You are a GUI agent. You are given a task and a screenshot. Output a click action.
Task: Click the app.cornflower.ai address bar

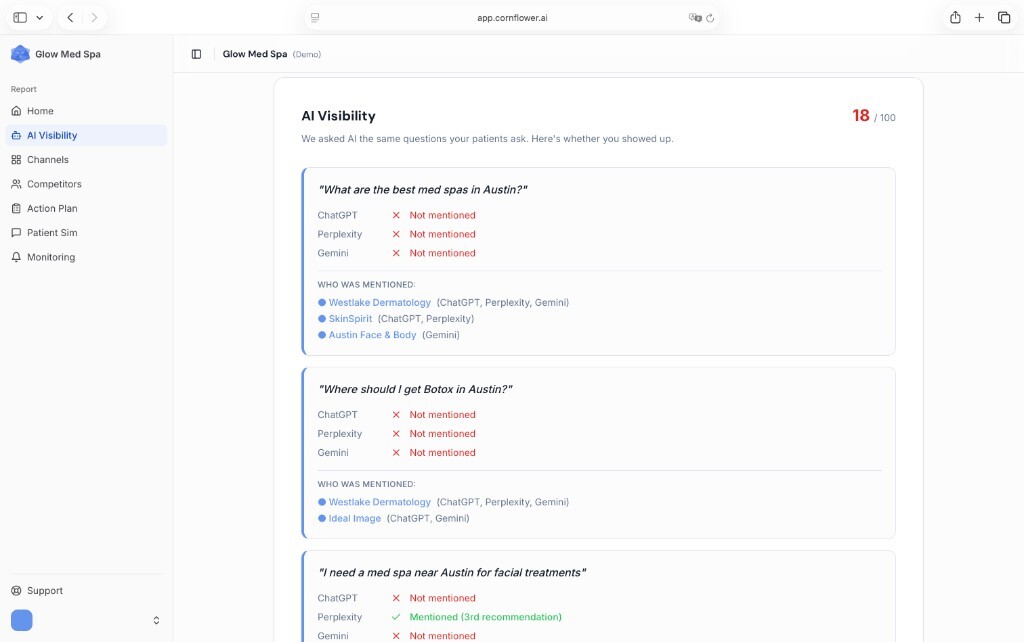coord(512,17)
